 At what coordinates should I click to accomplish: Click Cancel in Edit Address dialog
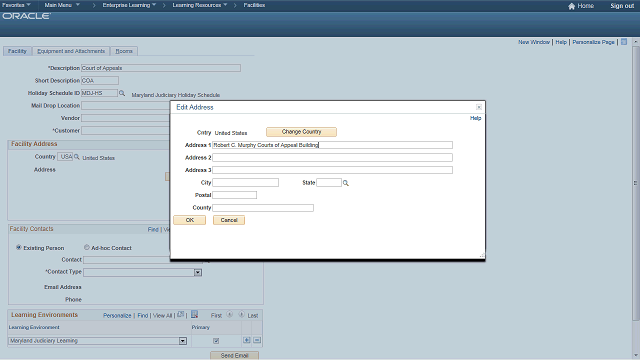point(229,220)
